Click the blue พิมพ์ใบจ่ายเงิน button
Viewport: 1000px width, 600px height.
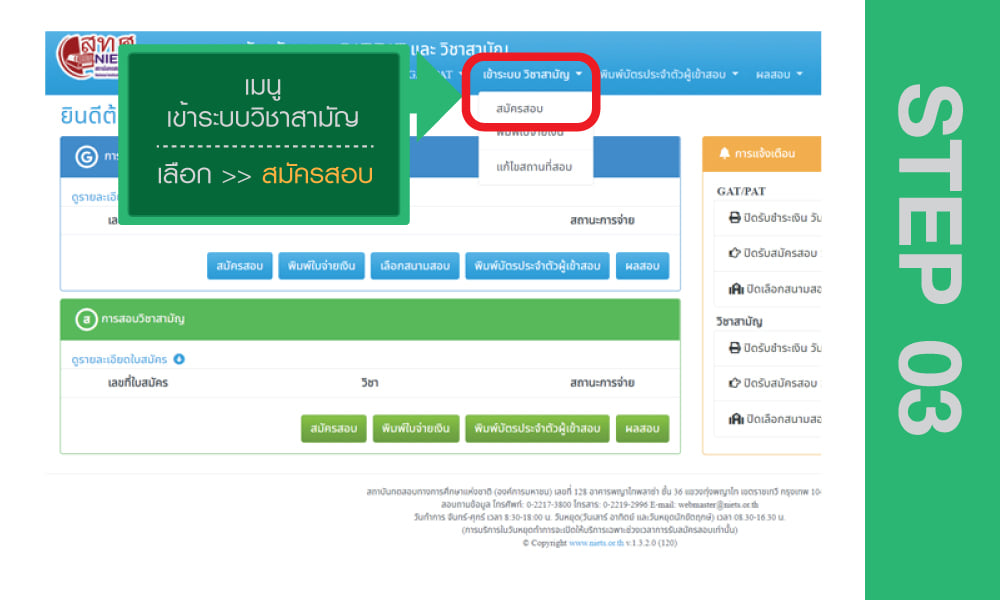pos(321,266)
